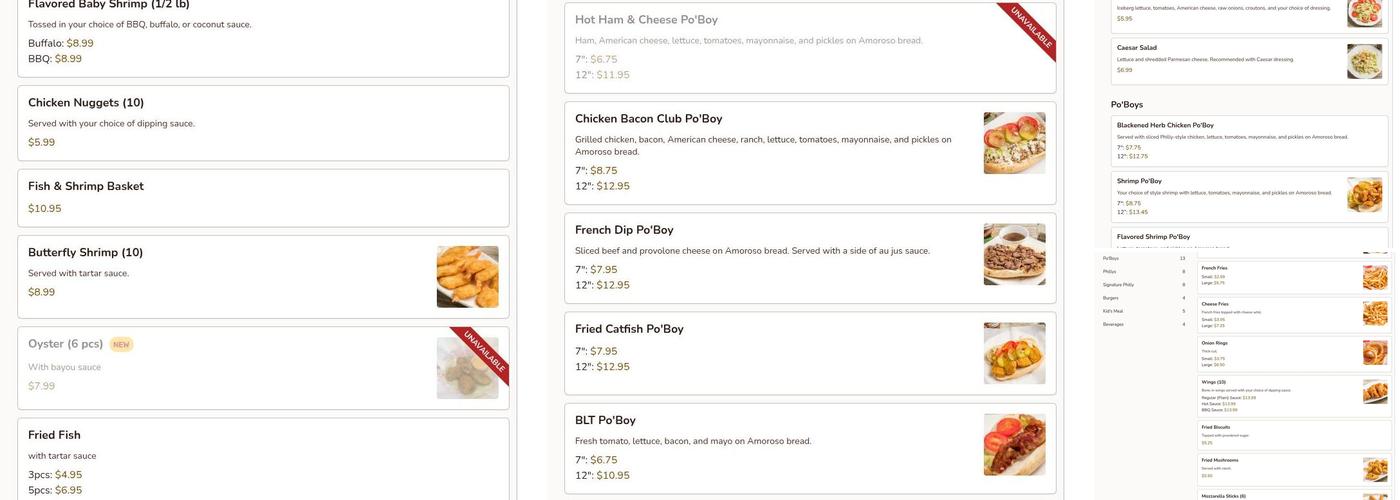Screen dimensions: 1400x500
Task: Click the Onion Rings photo
Action: point(1375,352)
